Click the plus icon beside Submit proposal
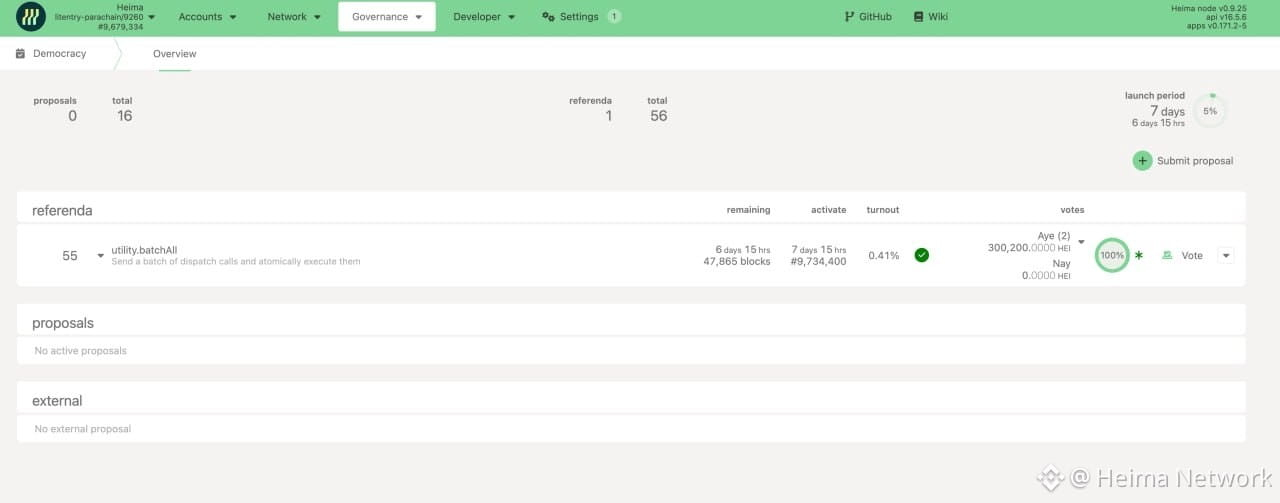1280x503 pixels. [x=1142, y=161]
